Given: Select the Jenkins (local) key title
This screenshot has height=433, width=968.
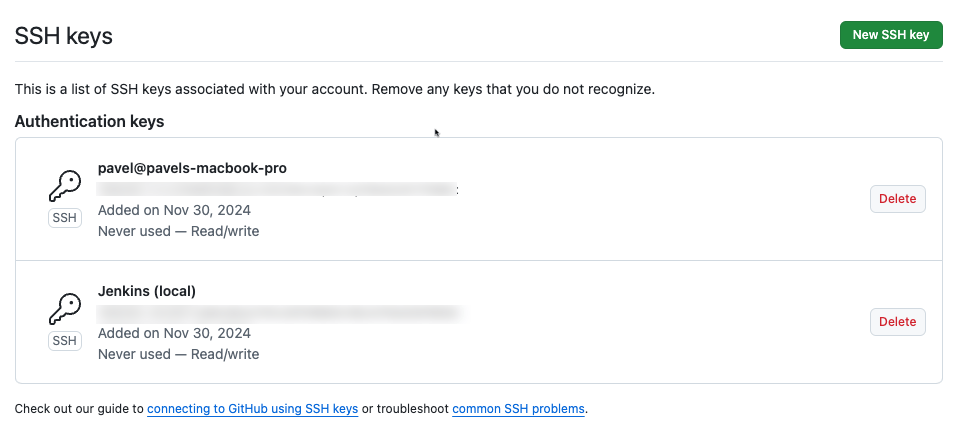Looking at the screenshot, I should [x=147, y=291].
